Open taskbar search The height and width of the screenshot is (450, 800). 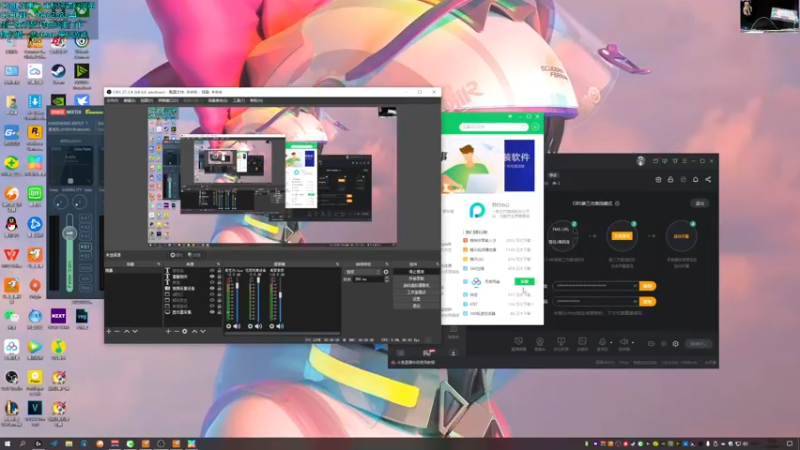22,444
